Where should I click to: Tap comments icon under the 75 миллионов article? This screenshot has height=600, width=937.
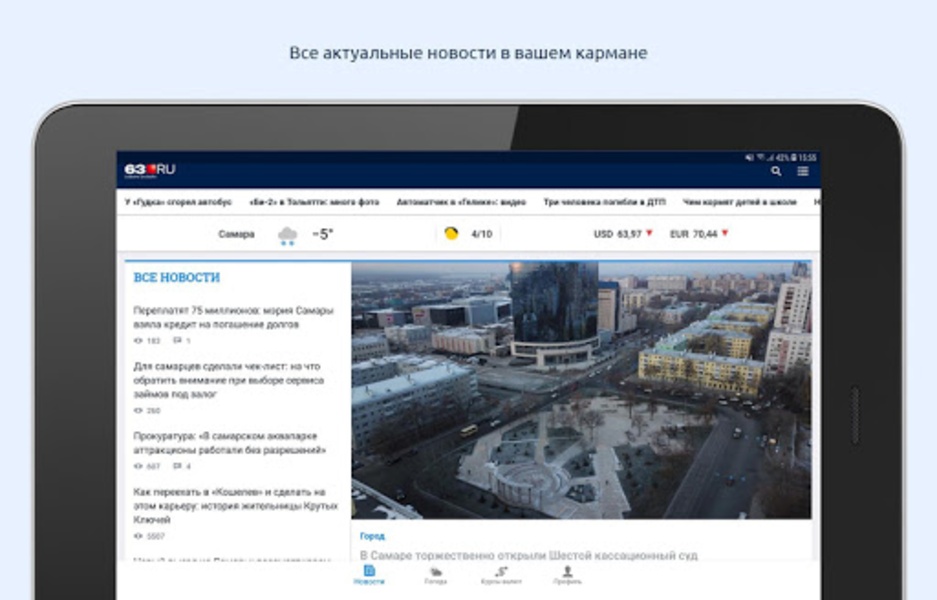pyautogui.click(x=177, y=341)
